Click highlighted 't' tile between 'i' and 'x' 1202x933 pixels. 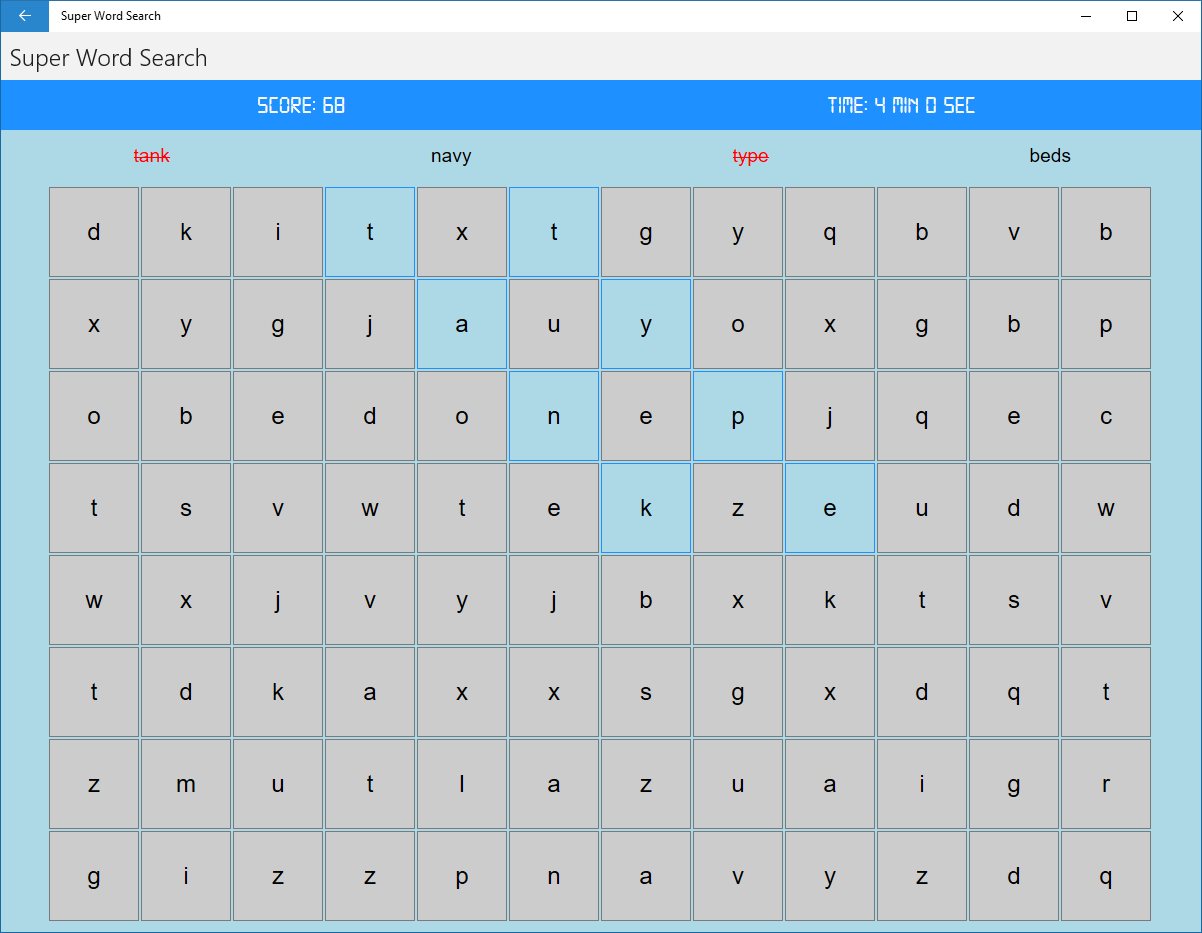[x=370, y=232]
